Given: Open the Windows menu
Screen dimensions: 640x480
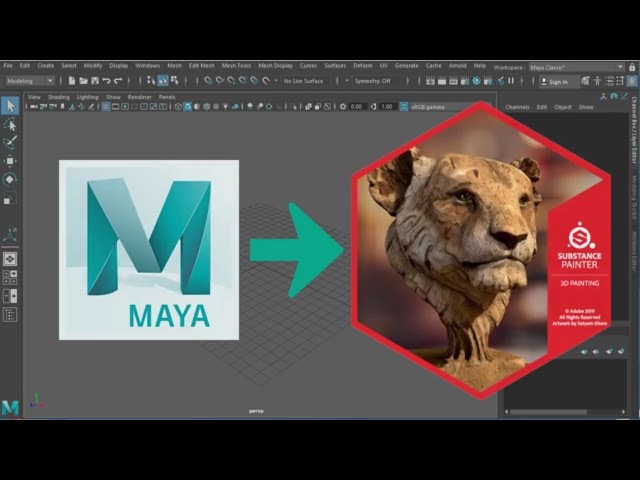Looking at the screenshot, I should [x=147, y=65].
